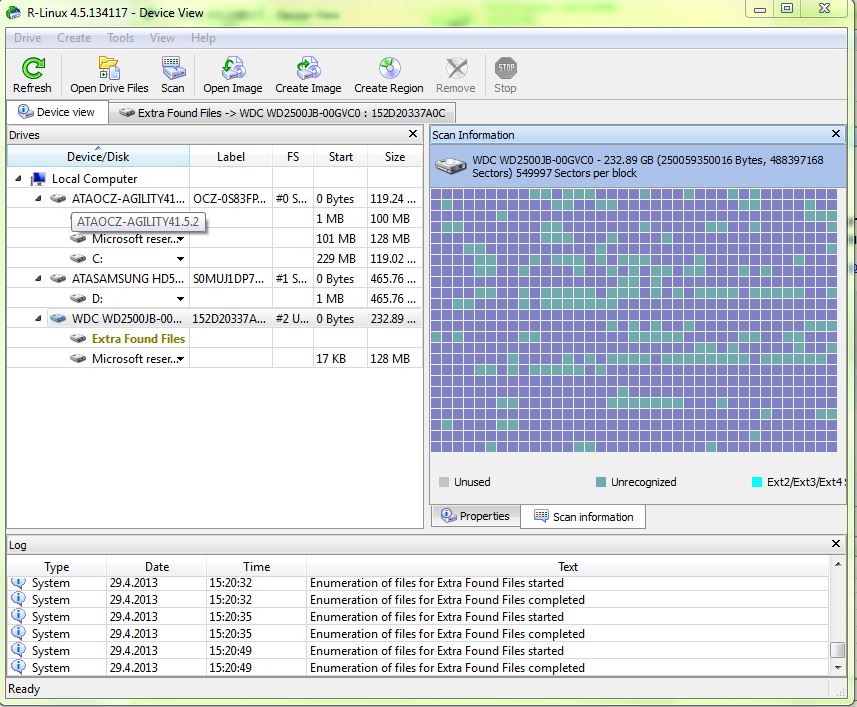The image size is (857, 707).
Task: Click log scrollbar up arrow
Action: click(x=837, y=564)
